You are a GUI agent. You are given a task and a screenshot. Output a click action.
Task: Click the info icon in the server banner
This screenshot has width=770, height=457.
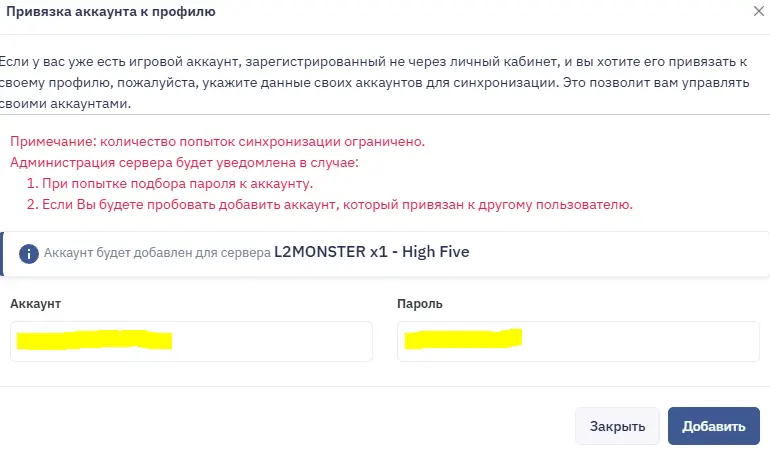29,253
